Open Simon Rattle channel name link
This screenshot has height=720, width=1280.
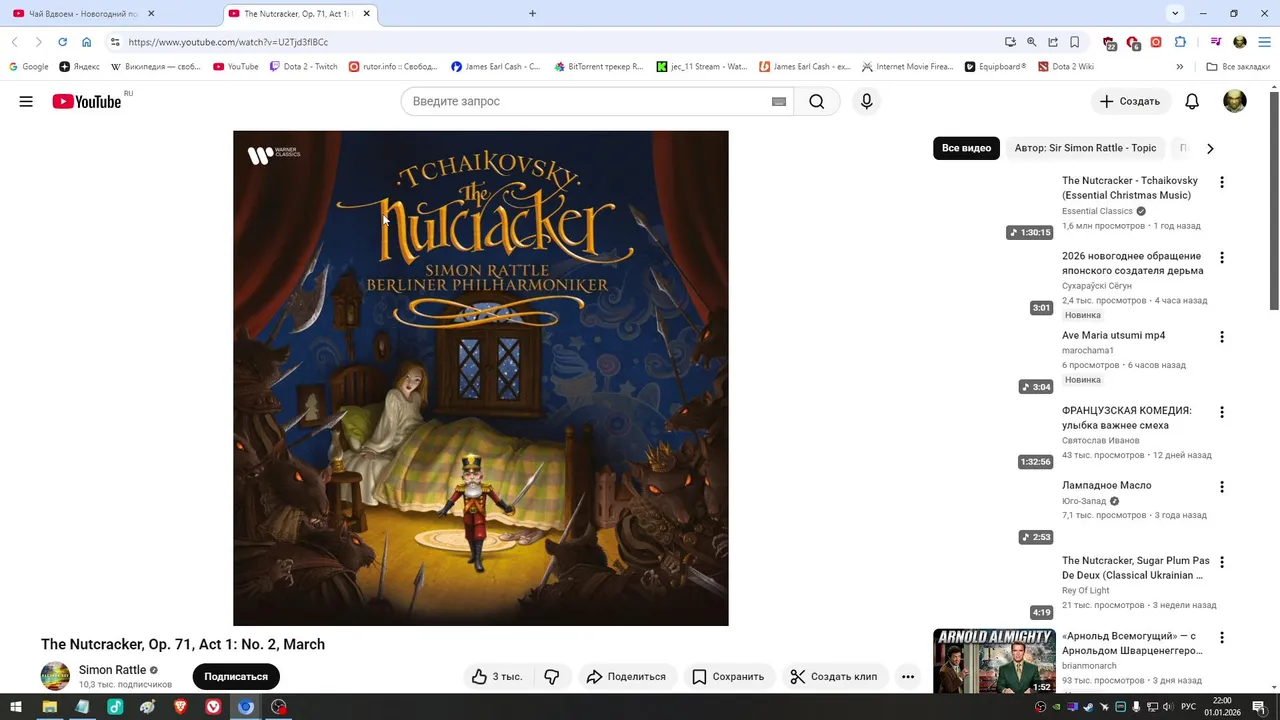[x=112, y=670]
